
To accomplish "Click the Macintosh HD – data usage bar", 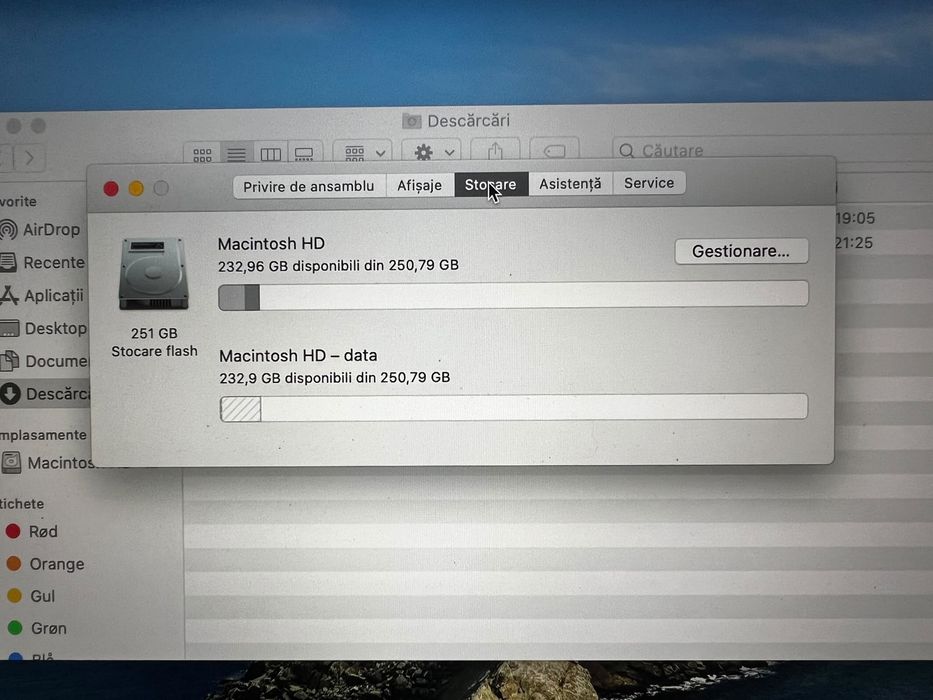I will (513, 408).
